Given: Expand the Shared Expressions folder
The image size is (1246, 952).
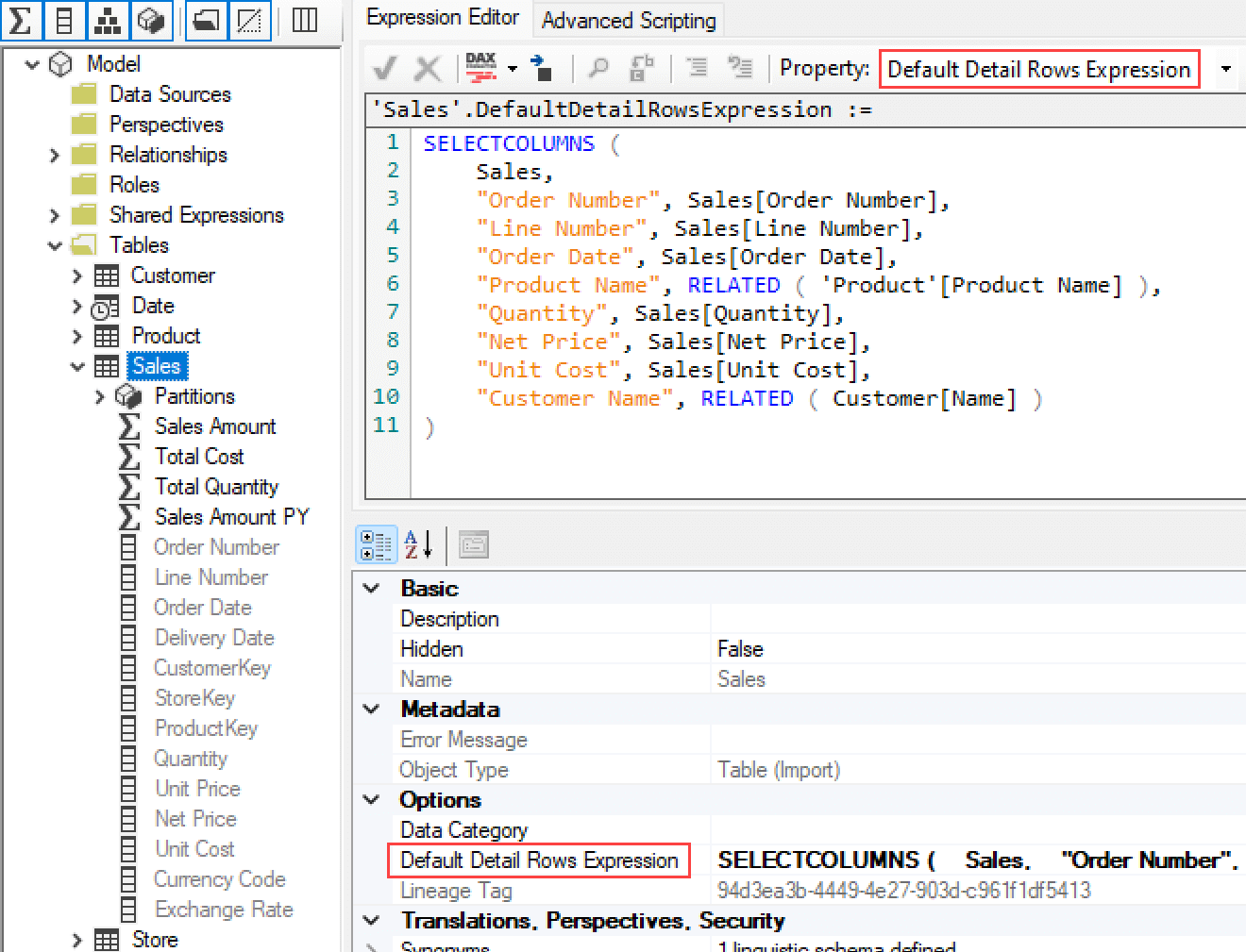Looking at the screenshot, I should [x=54, y=215].
